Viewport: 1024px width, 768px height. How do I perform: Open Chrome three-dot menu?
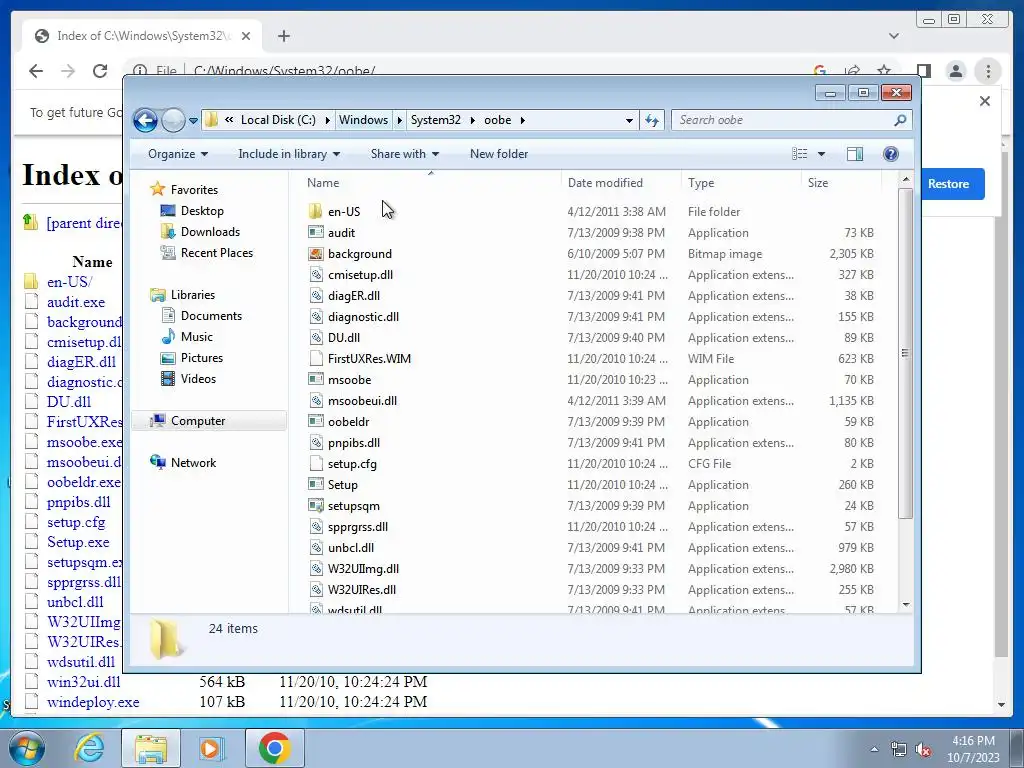987,71
